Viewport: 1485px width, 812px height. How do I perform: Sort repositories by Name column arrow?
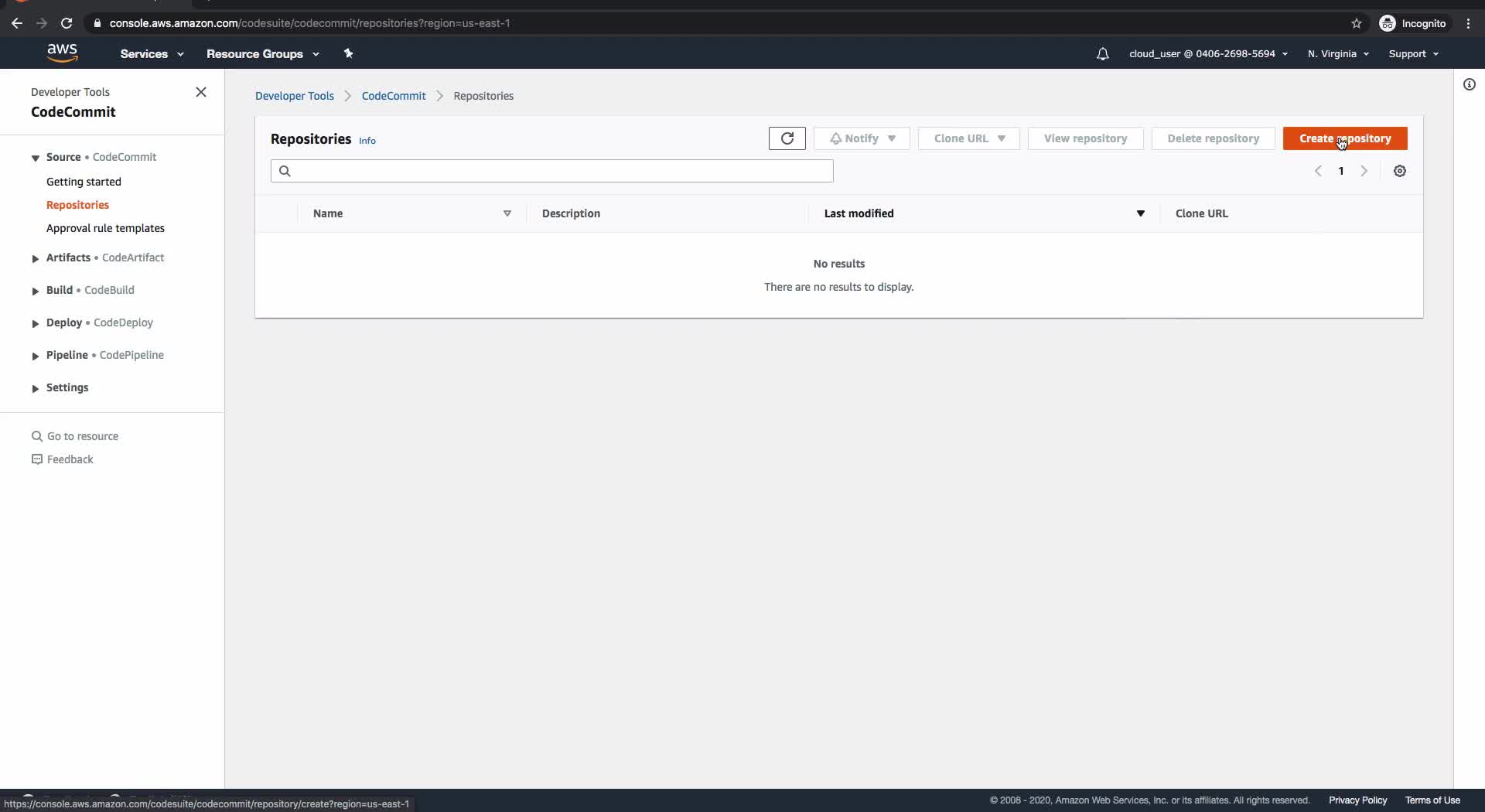(x=507, y=213)
